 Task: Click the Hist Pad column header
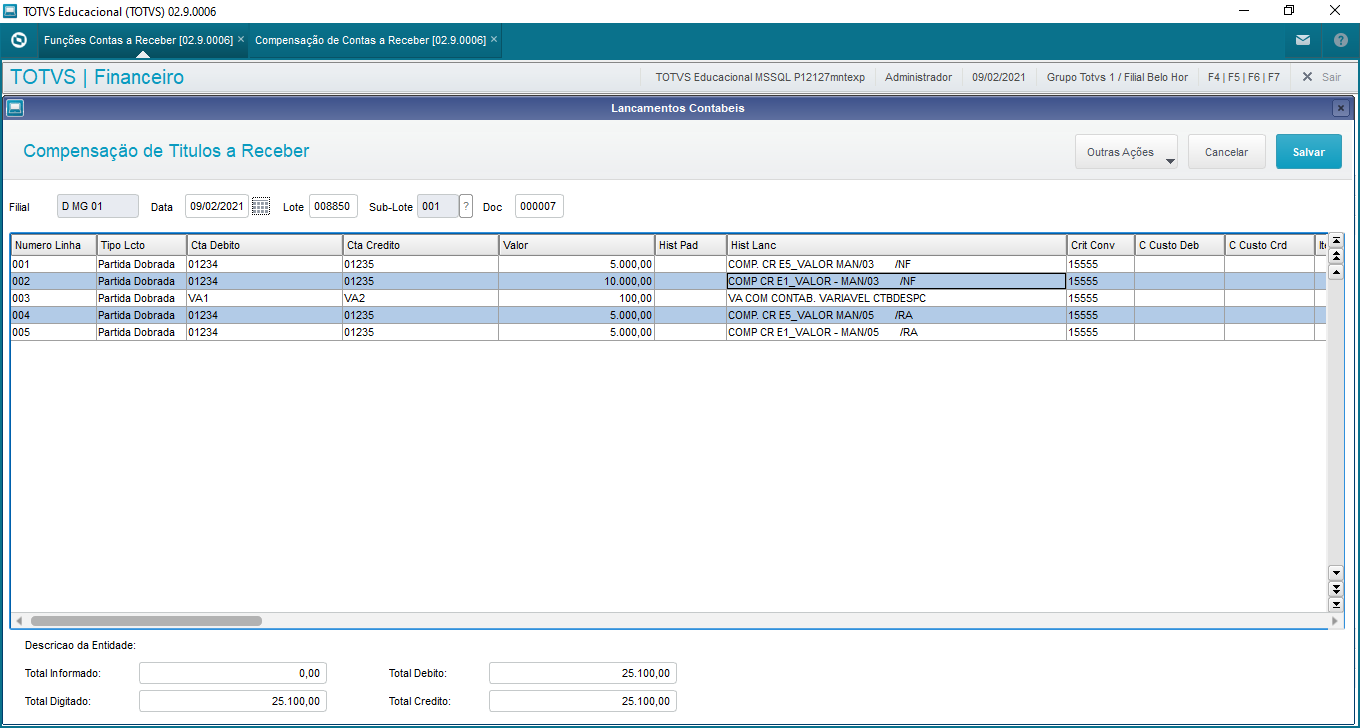point(690,245)
